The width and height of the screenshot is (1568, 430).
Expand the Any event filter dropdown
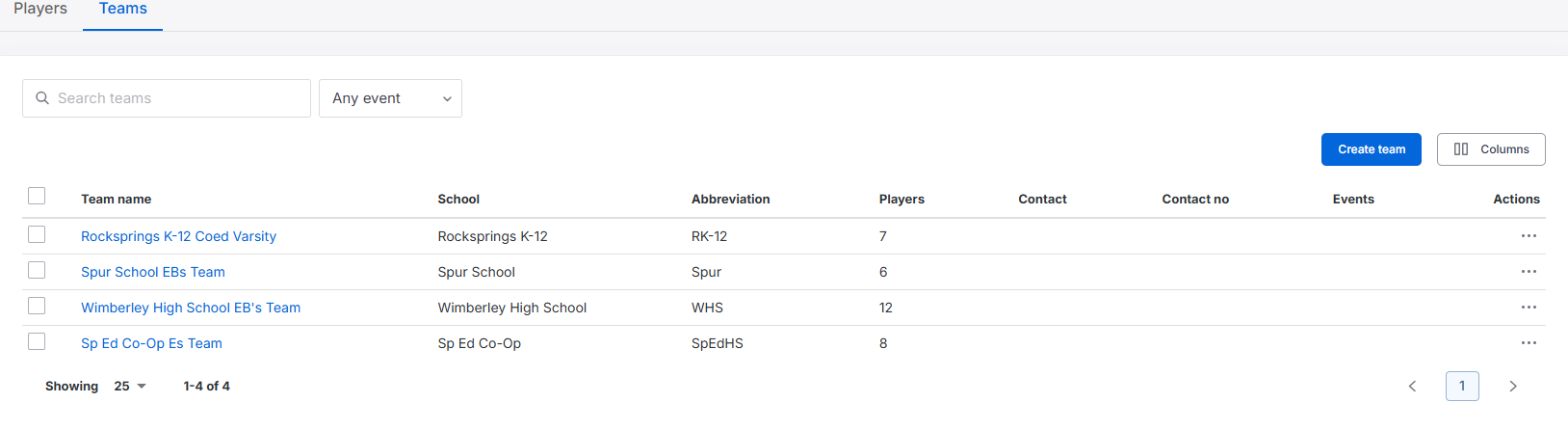[x=390, y=98]
